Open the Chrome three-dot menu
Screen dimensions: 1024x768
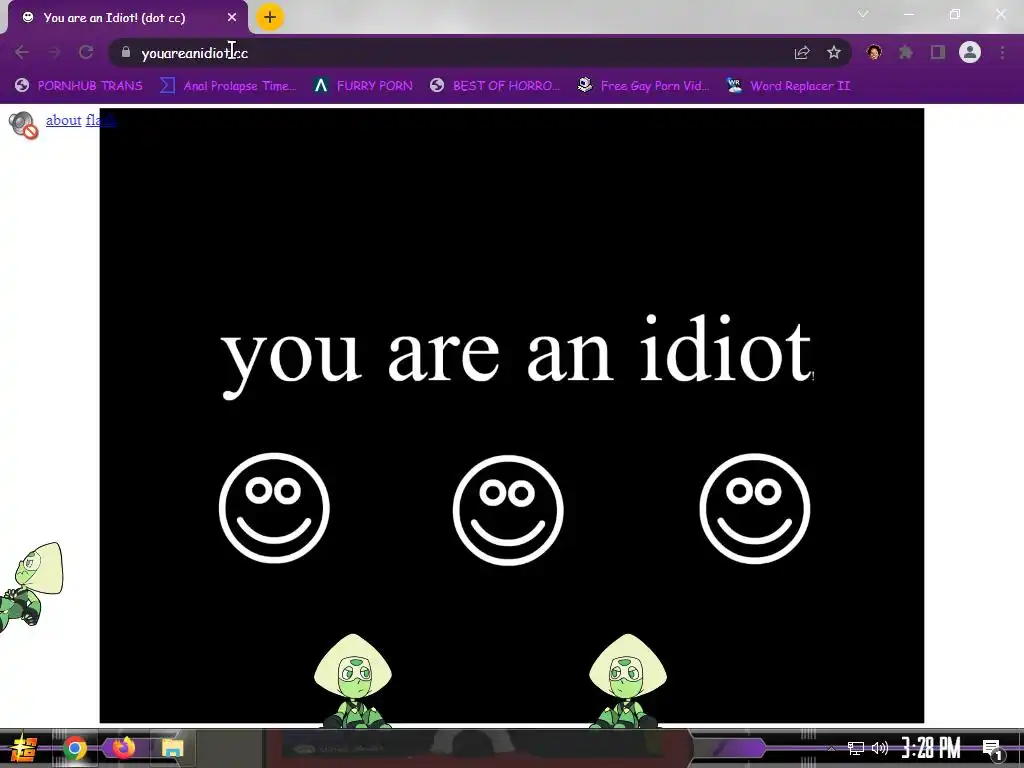(1002, 52)
